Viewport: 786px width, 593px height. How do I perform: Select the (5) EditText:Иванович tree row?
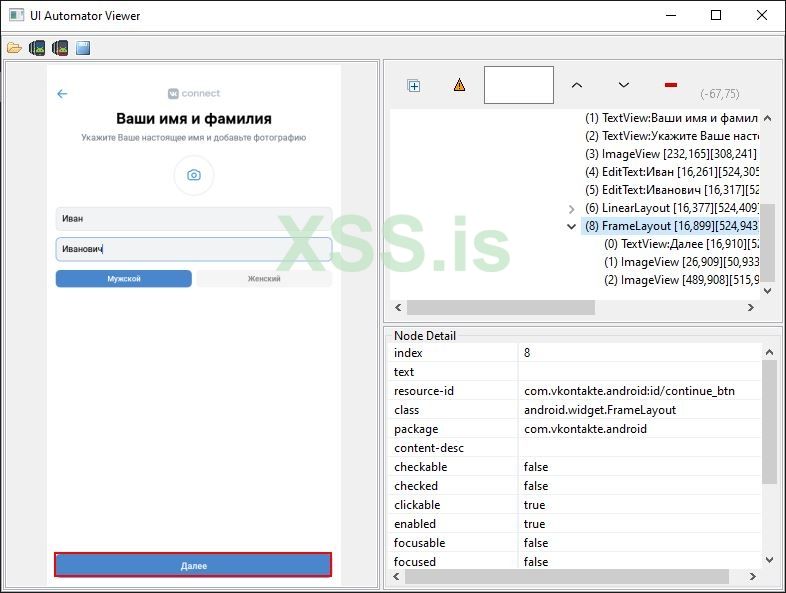[671, 190]
